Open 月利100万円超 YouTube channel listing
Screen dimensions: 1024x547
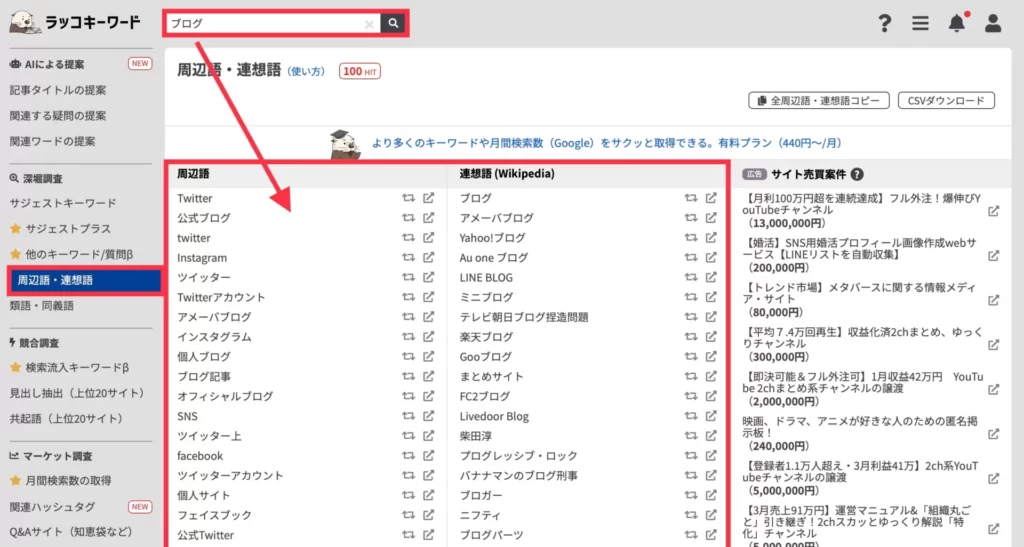861,210
